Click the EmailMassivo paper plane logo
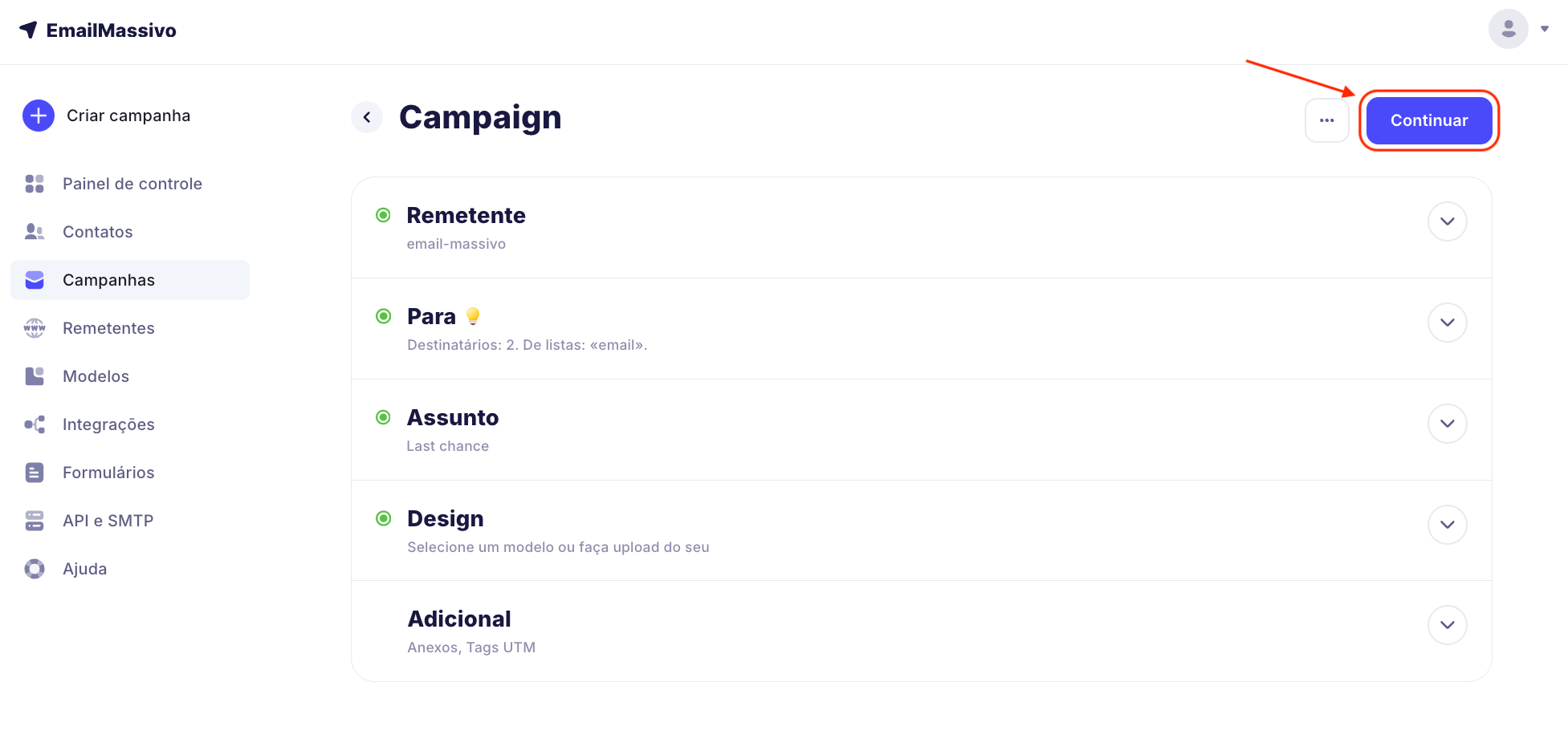Screen dimensions: 1568x755 pyautogui.click(x=29, y=30)
